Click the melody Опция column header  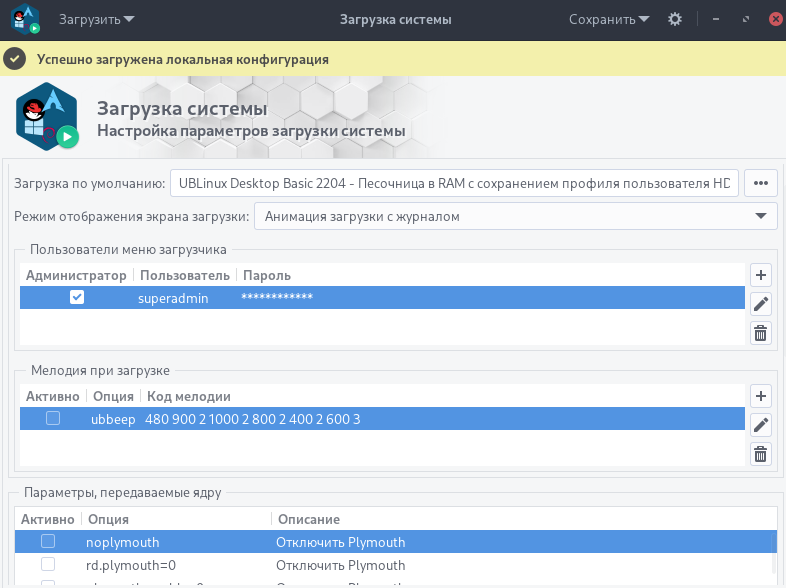coord(113,397)
